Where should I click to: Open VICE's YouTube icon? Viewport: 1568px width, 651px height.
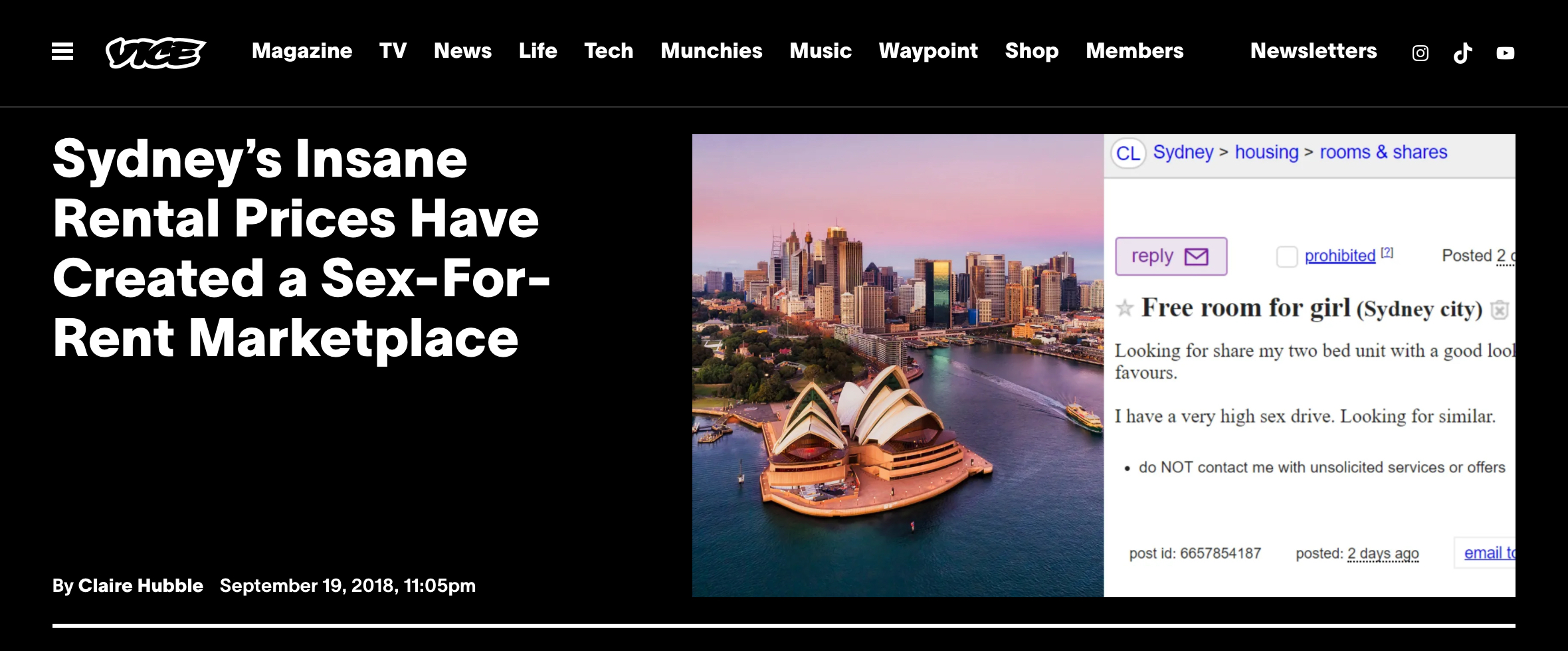pyautogui.click(x=1506, y=53)
